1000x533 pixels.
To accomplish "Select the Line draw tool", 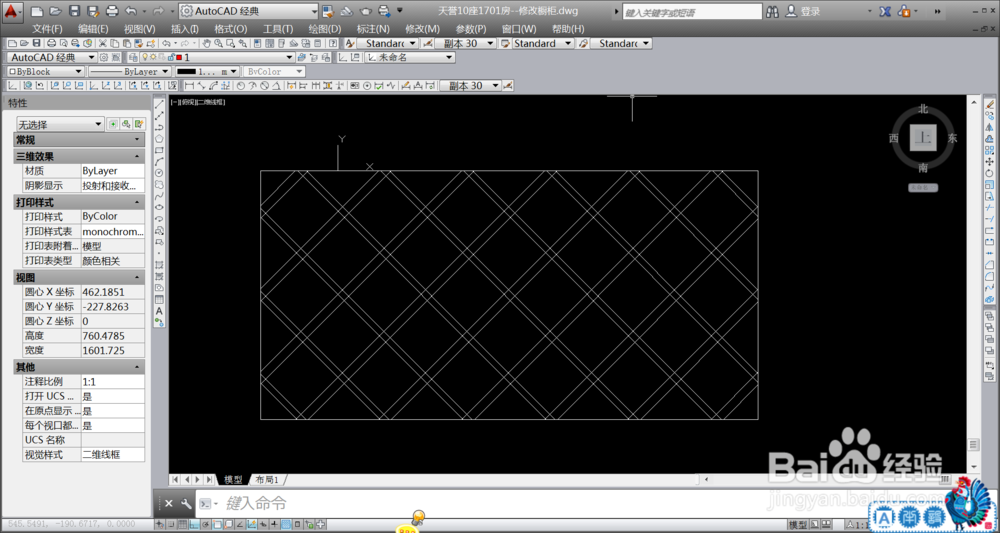I will (159, 103).
